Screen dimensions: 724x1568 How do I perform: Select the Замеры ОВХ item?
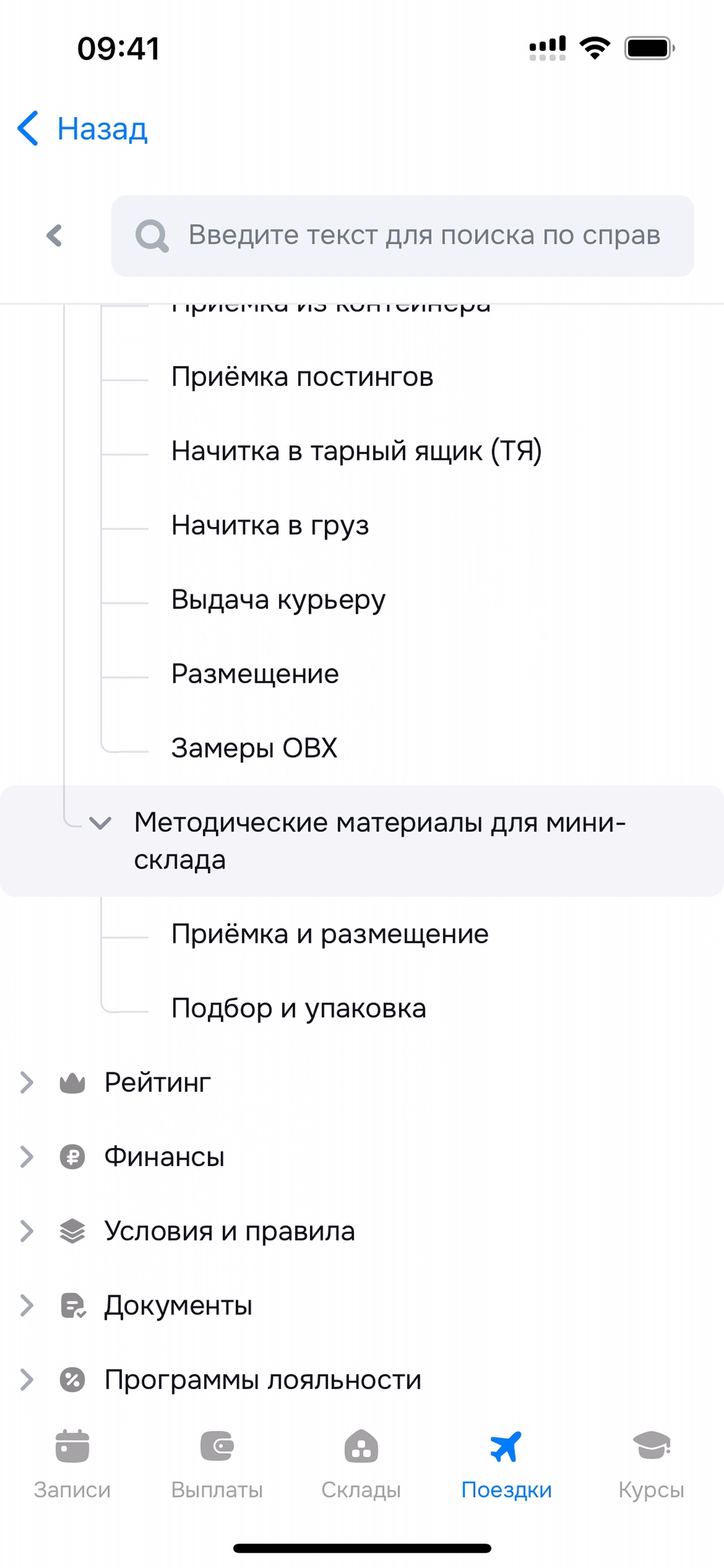(254, 748)
